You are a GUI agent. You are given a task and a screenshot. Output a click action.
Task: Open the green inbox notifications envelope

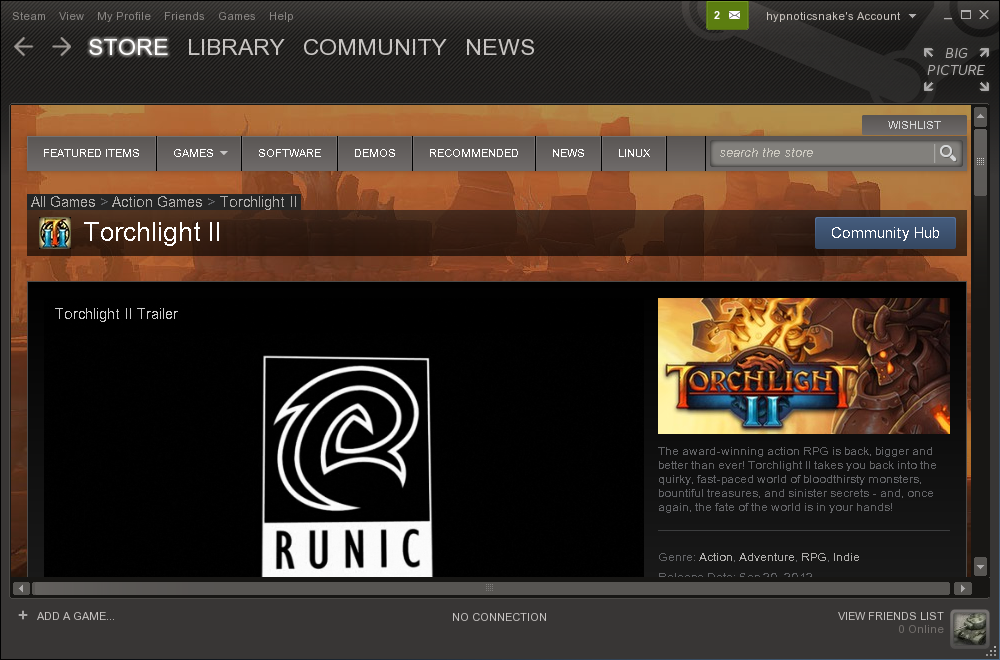tap(727, 15)
